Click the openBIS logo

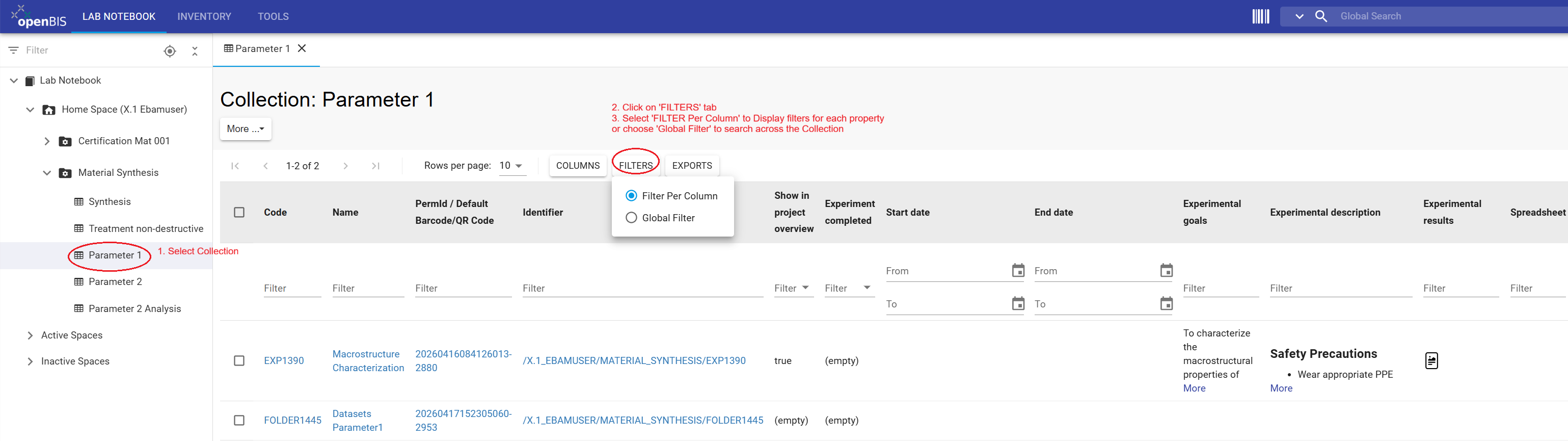(x=39, y=16)
